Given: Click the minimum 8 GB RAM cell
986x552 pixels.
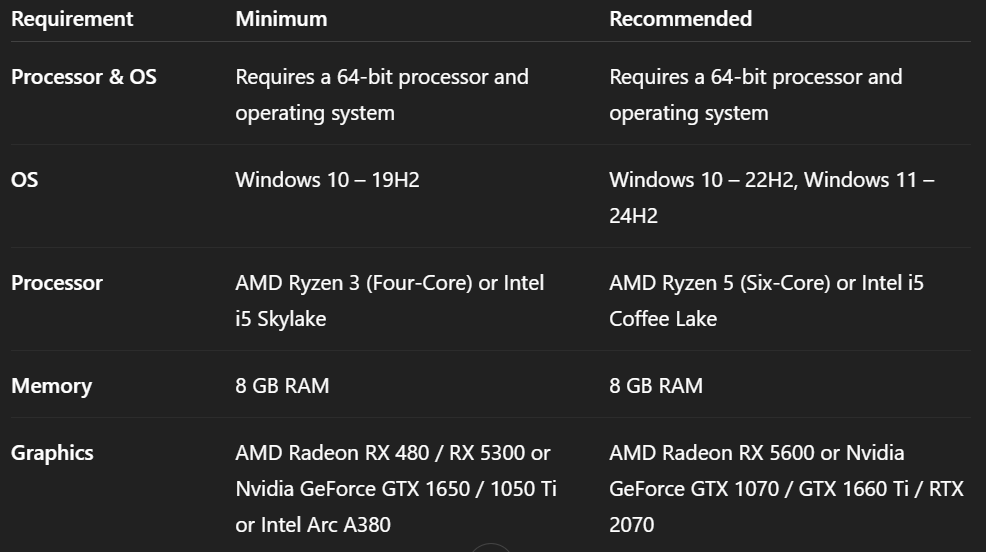Looking at the screenshot, I should point(282,386).
